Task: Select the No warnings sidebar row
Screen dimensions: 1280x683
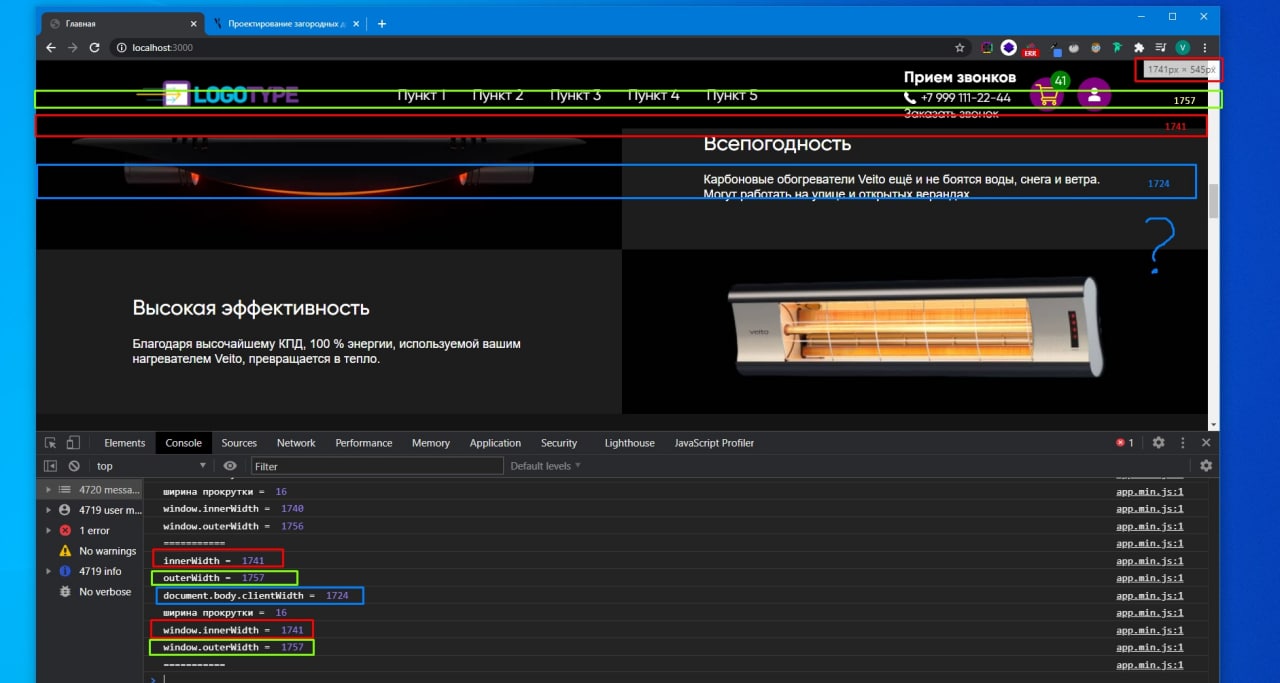Action: click(90, 551)
